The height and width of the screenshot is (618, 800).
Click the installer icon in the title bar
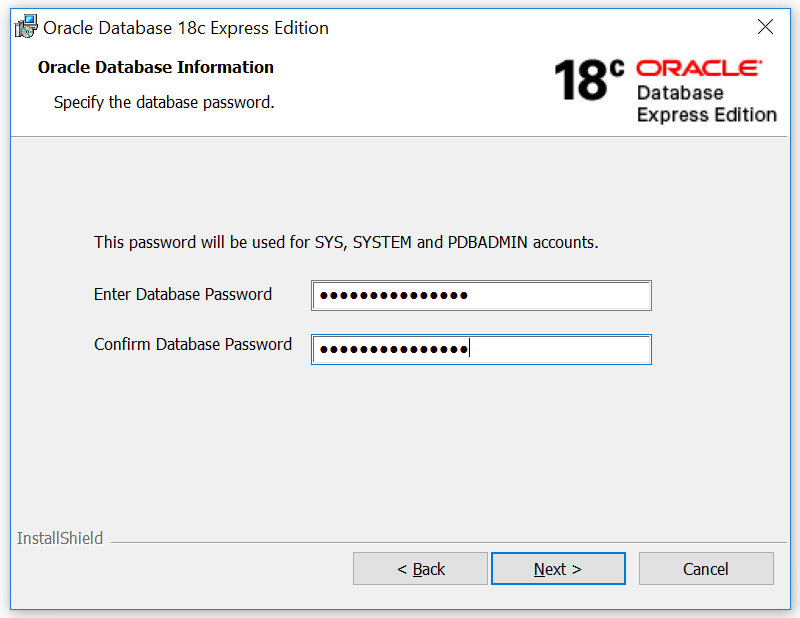click(x=26, y=28)
